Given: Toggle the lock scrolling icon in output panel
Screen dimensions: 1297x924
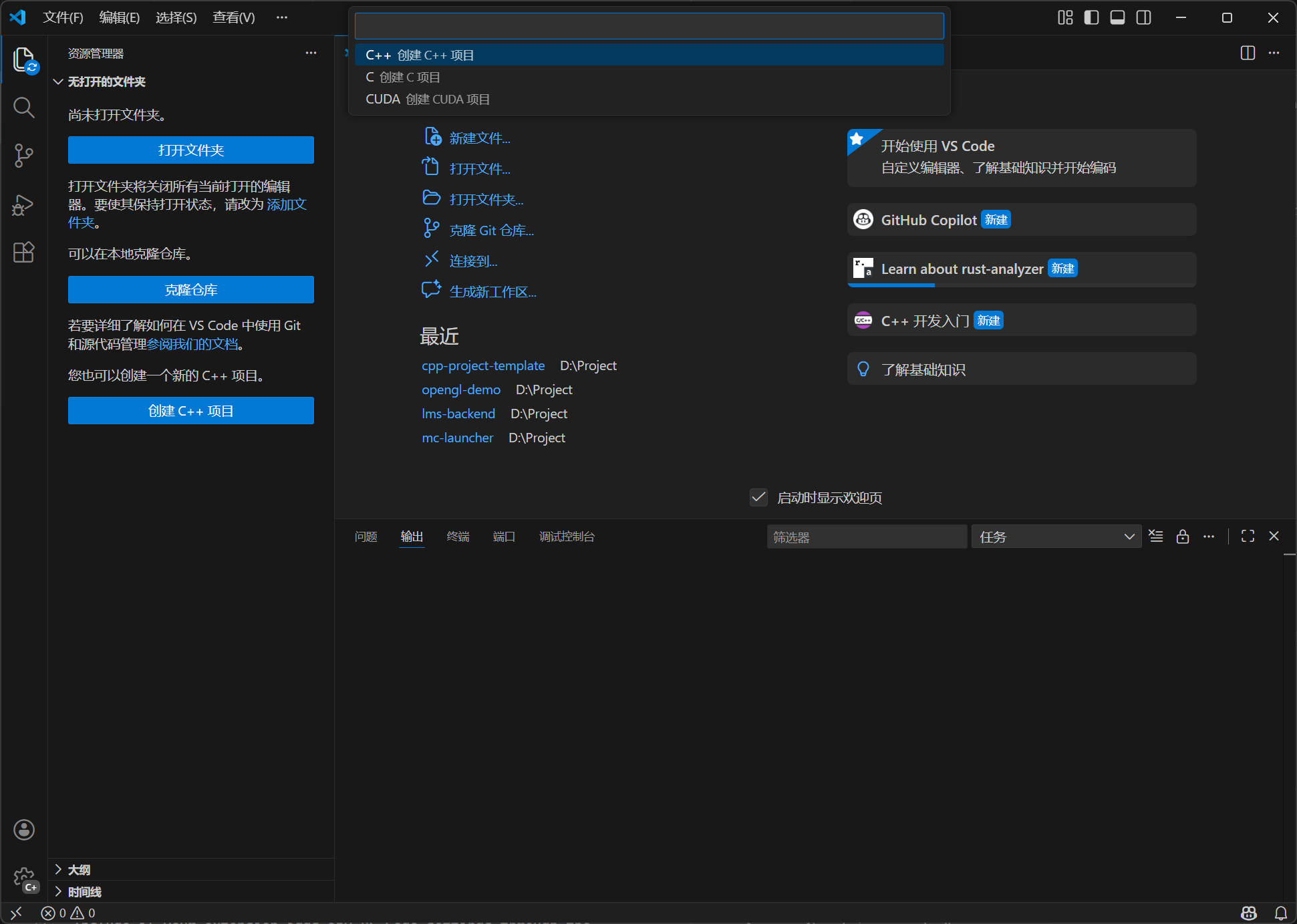Looking at the screenshot, I should tap(1182, 536).
